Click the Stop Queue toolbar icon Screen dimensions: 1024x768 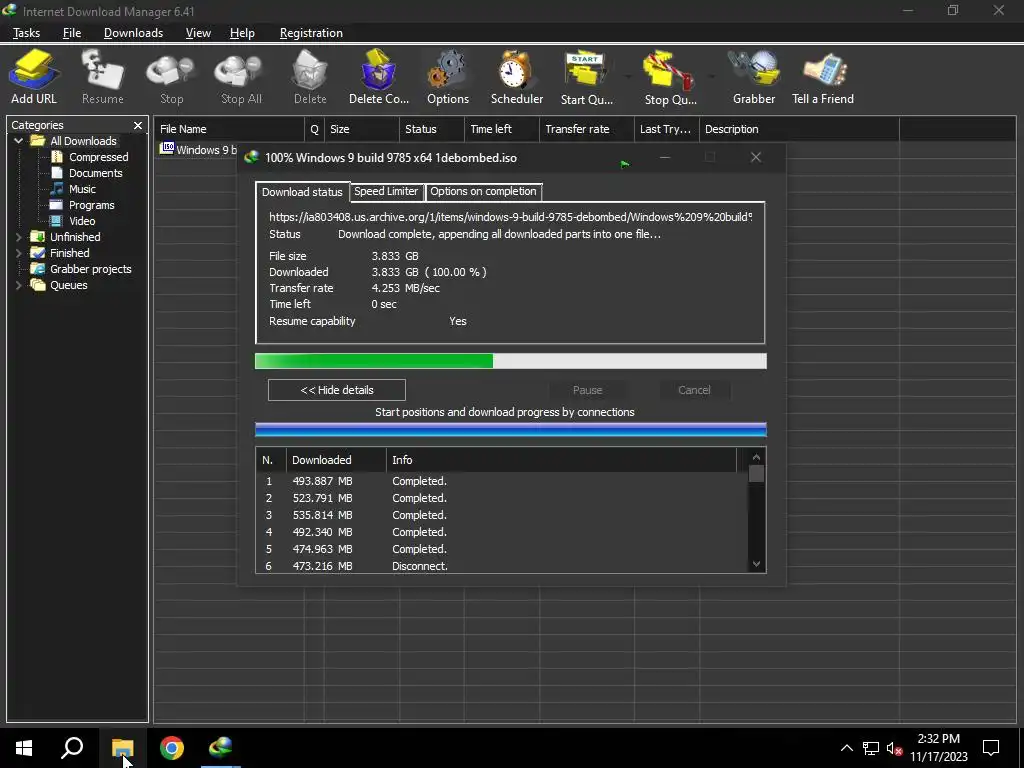pyautogui.click(x=670, y=76)
